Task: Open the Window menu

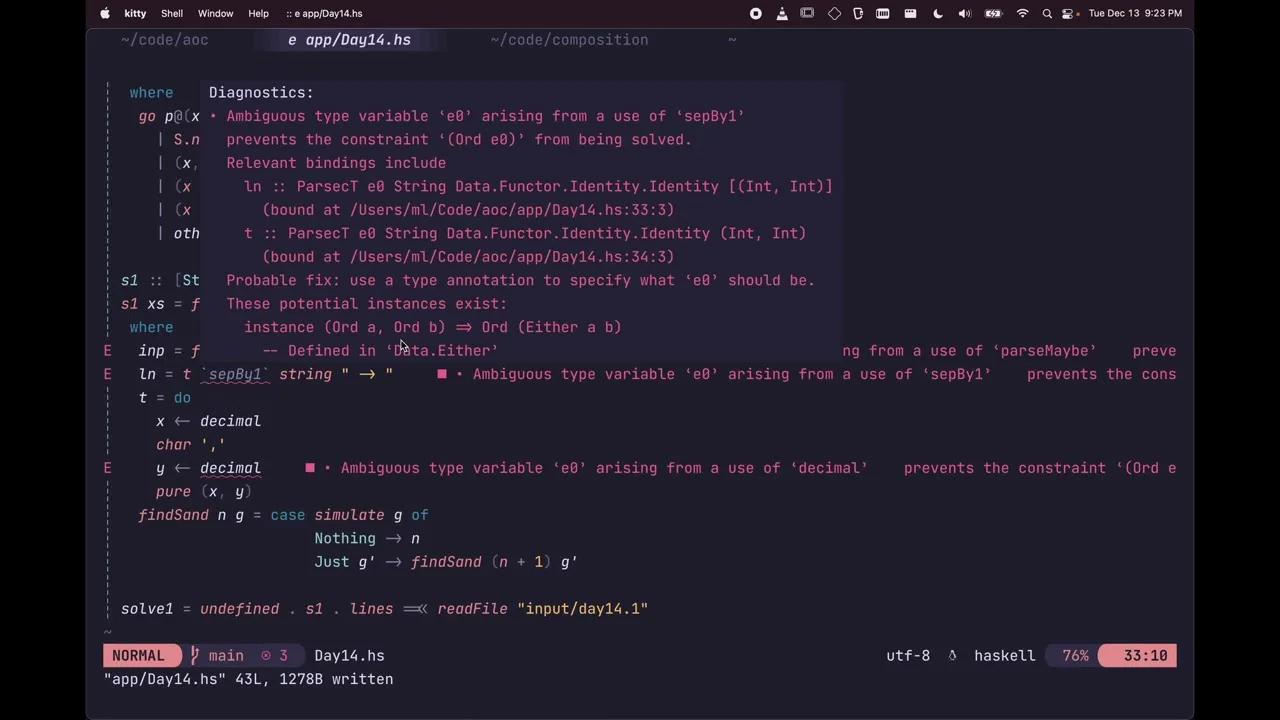Action: 215,13
